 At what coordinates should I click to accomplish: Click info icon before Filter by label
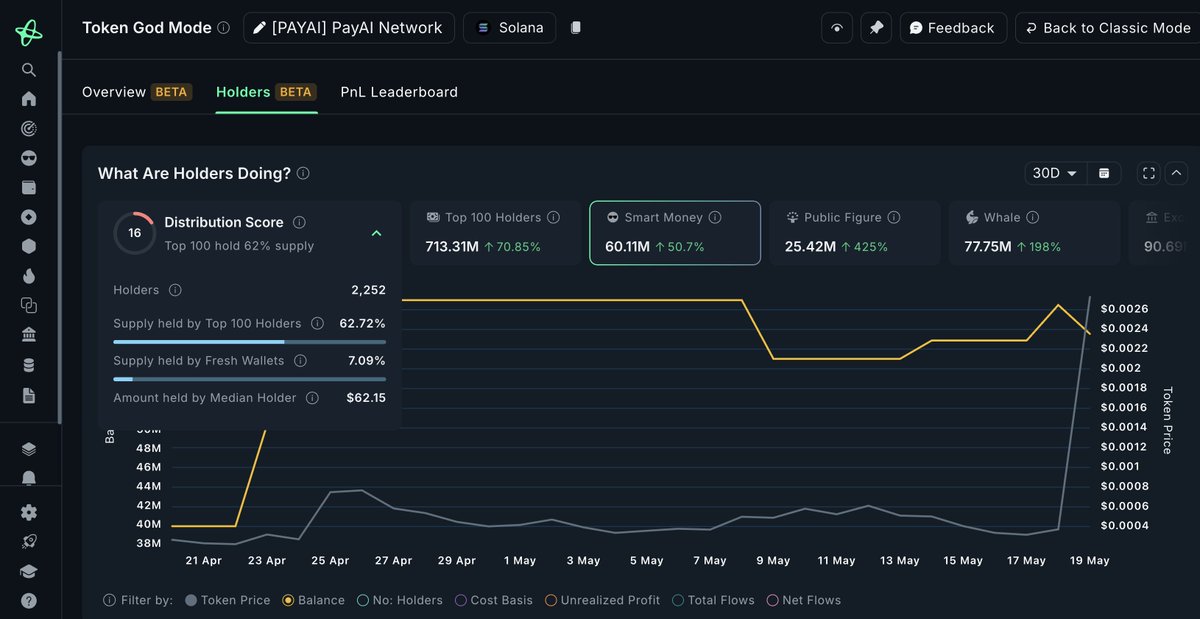[109, 600]
